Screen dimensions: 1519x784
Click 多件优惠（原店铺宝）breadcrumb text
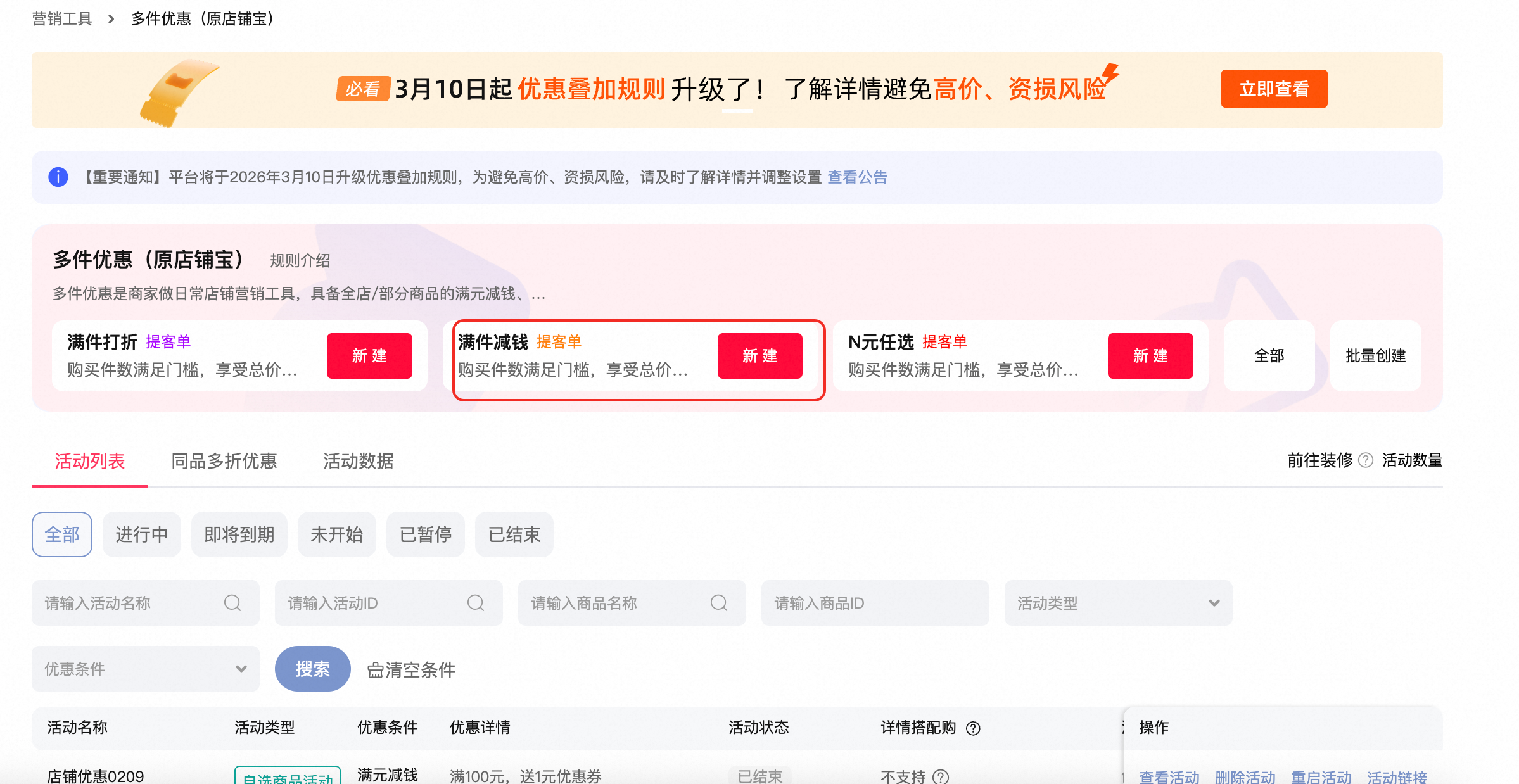tap(203, 19)
